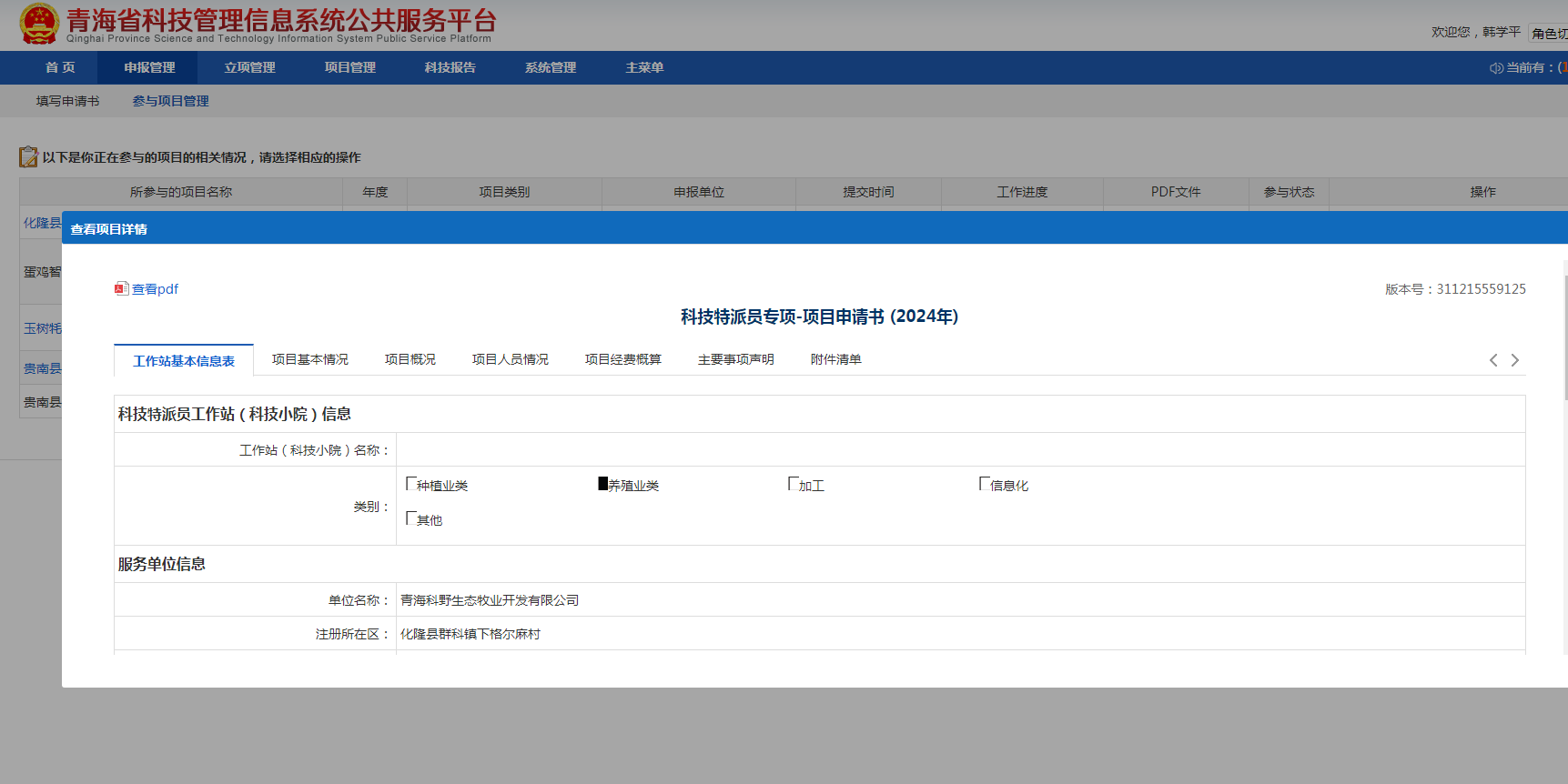Screen dimensions: 1568x784
Task: Open the 科技报告 menu
Action: [450, 68]
